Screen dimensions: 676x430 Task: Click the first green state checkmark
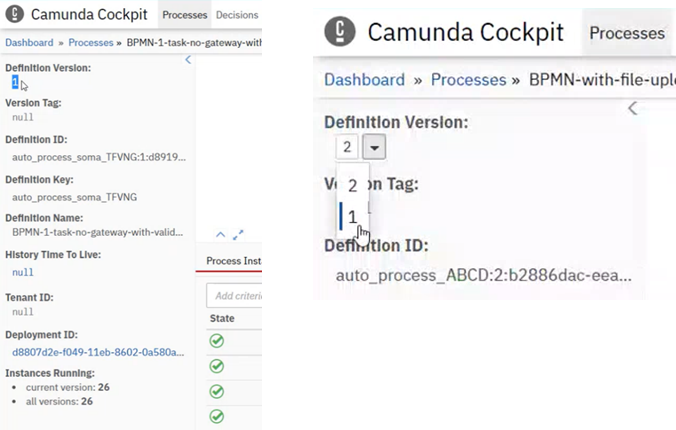click(216, 341)
